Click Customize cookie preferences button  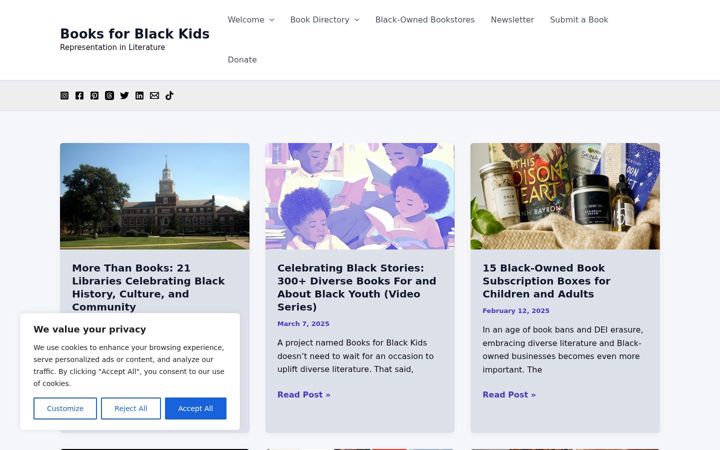pyautogui.click(x=65, y=408)
